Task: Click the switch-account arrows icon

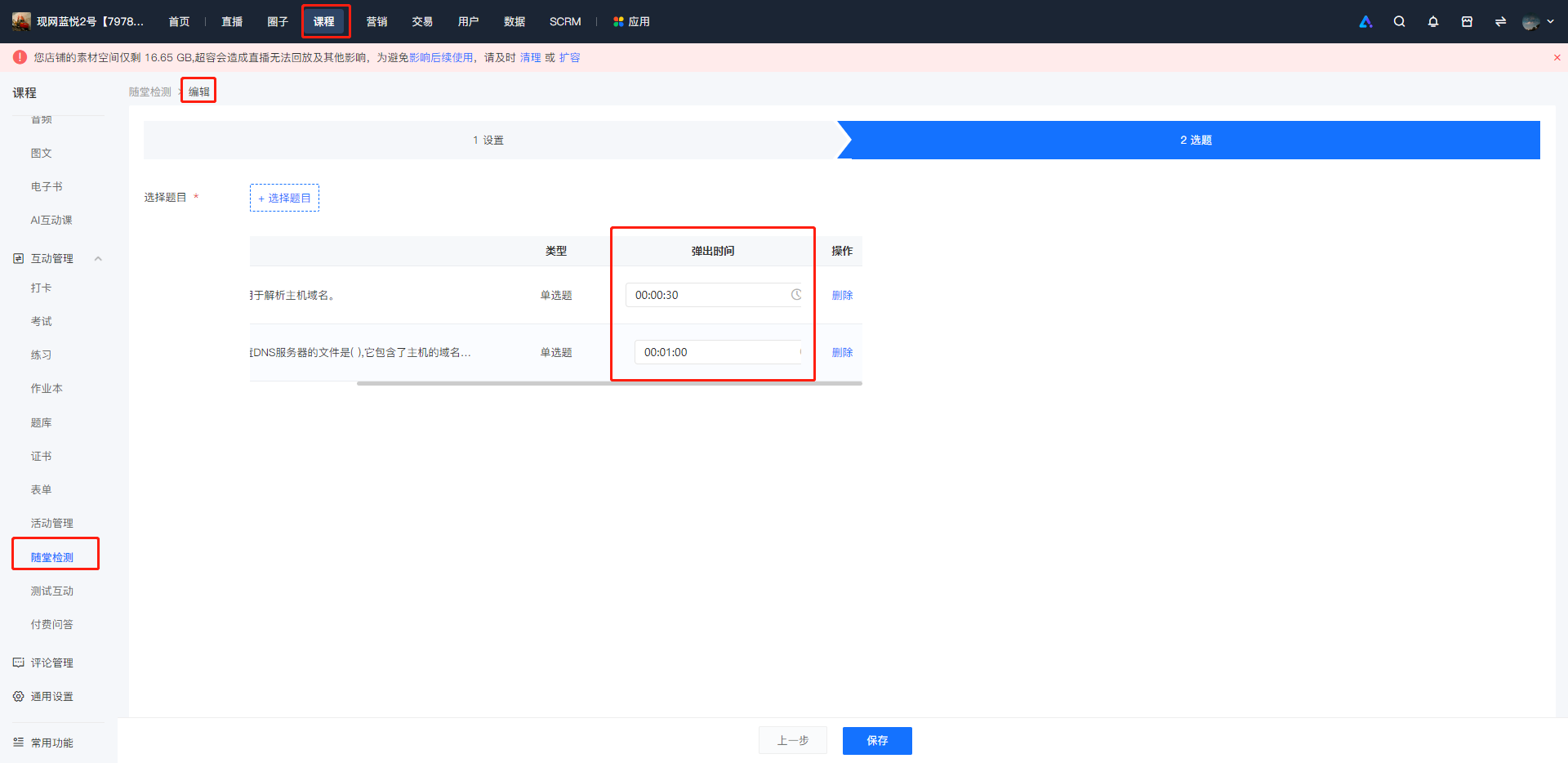Action: coord(1500,22)
